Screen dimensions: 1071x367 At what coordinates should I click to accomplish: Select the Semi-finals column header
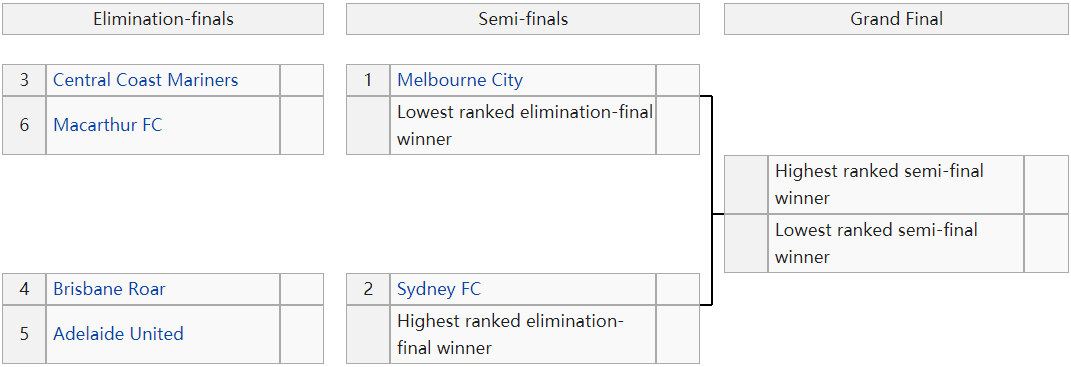(523, 19)
